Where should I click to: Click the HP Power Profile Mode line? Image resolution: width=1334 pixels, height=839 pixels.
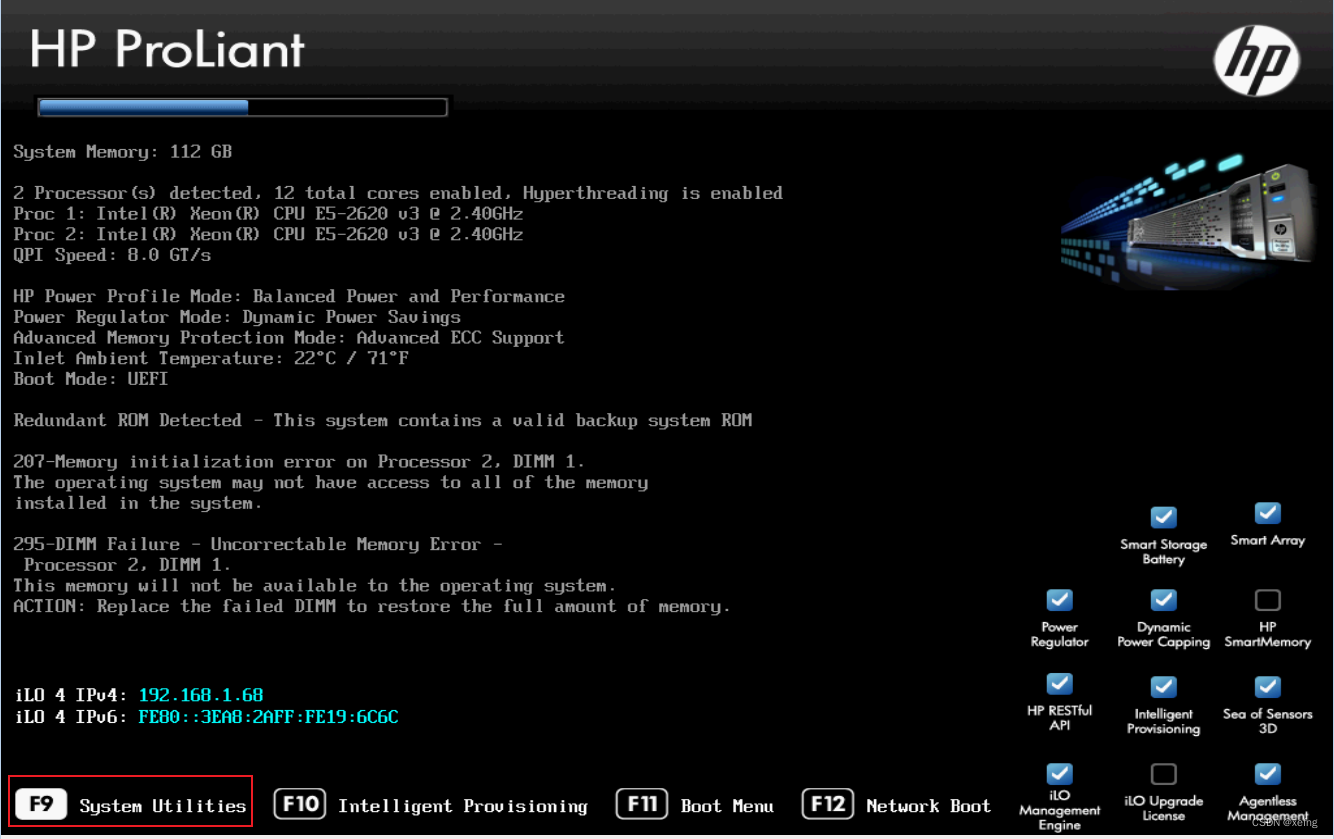pos(289,296)
